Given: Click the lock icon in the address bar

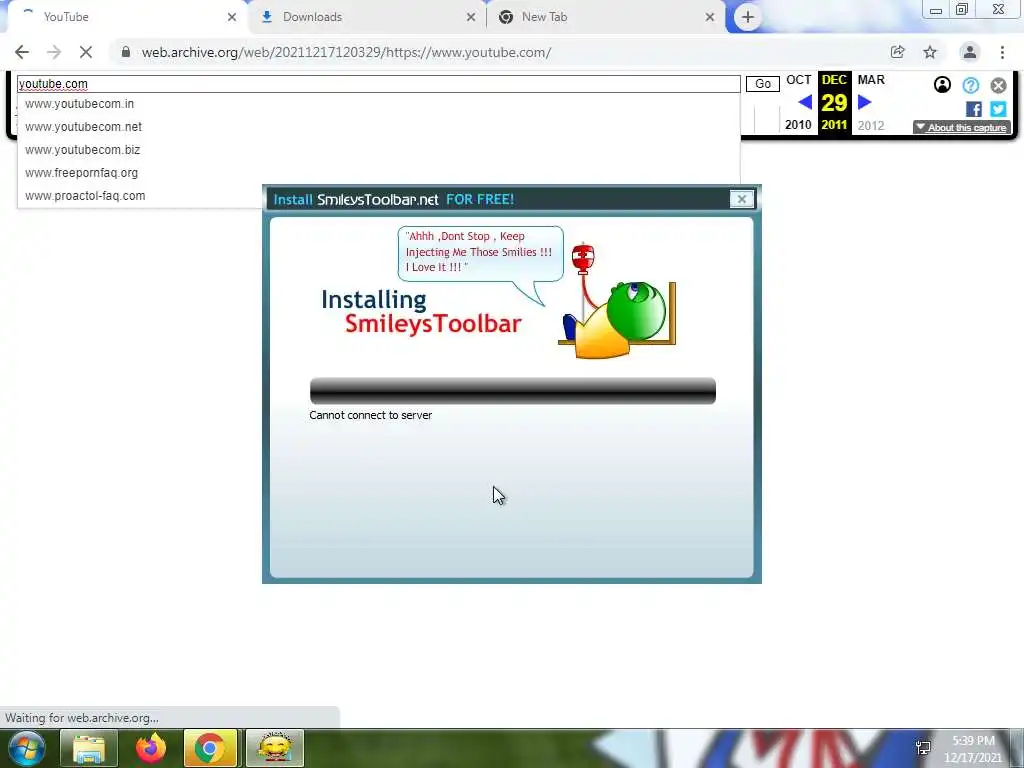Looking at the screenshot, I should coord(126,52).
